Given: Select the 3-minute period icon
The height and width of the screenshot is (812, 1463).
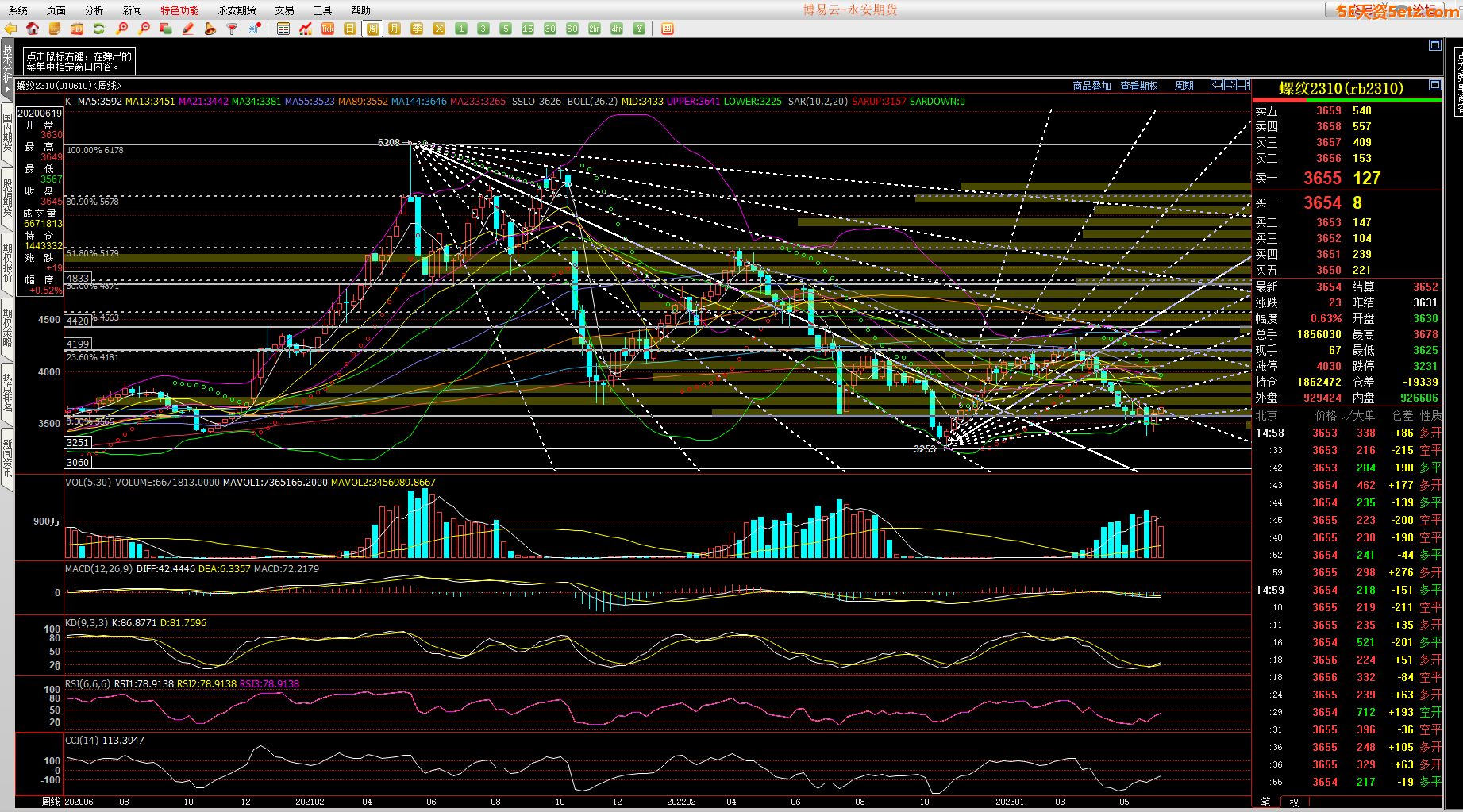Looking at the screenshot, I should [x=483, y=29].
